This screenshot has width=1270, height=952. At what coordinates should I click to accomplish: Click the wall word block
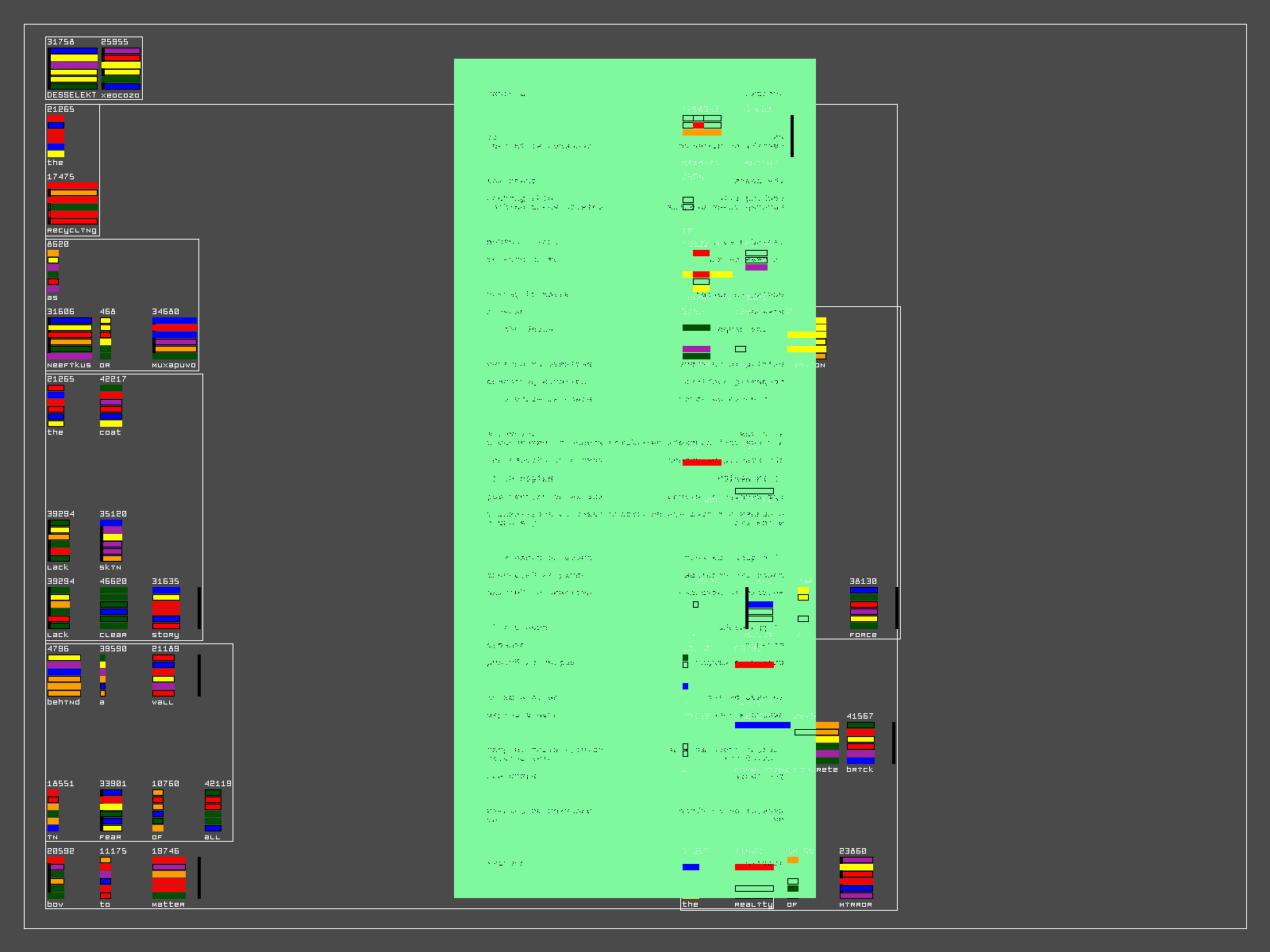coord(163,676)
